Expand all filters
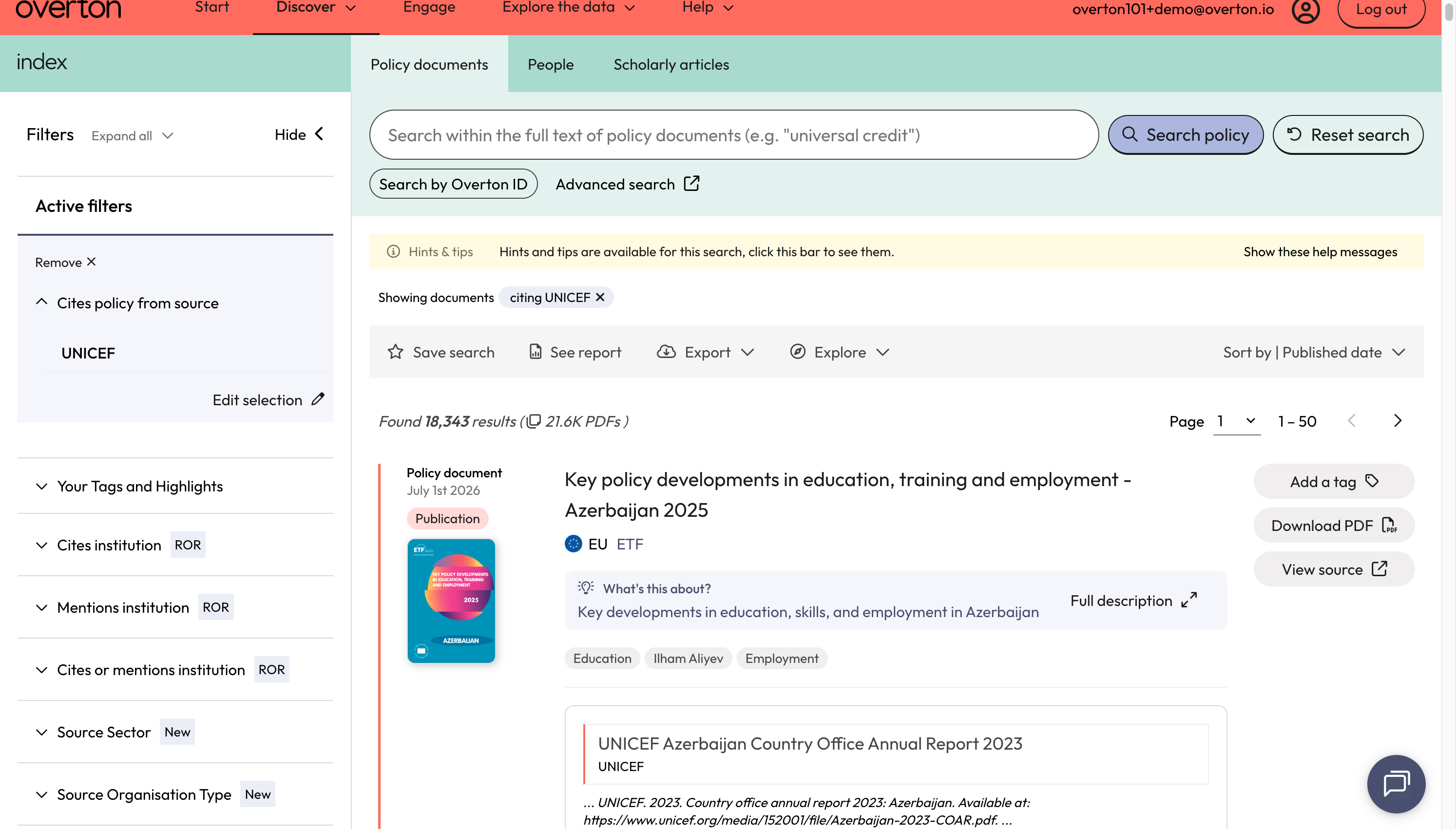This screenshot has width=1456, height=829. 132,135
